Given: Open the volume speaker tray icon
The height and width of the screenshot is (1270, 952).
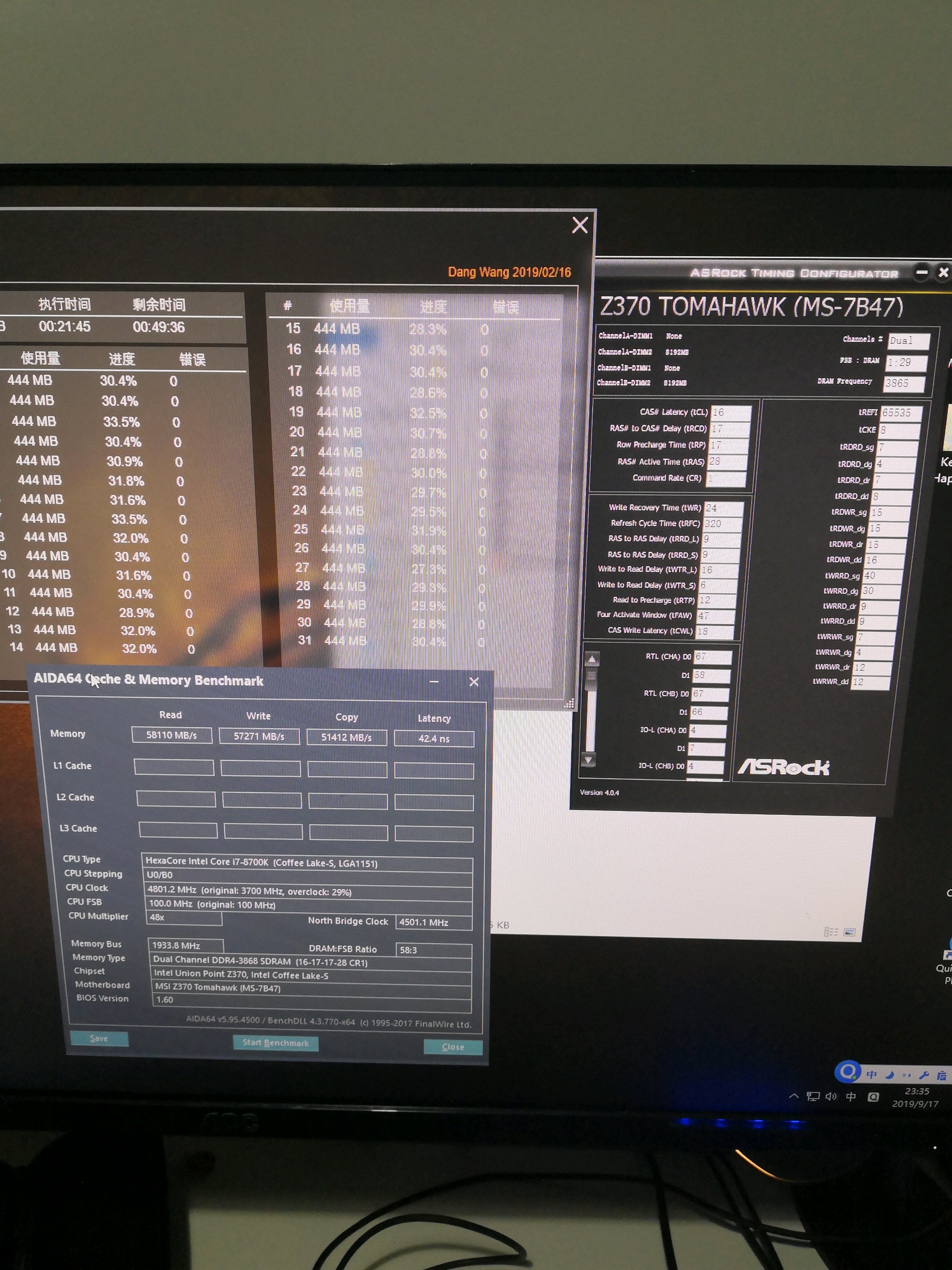Looking at the screenshot, I should (x=831, y=1096).
